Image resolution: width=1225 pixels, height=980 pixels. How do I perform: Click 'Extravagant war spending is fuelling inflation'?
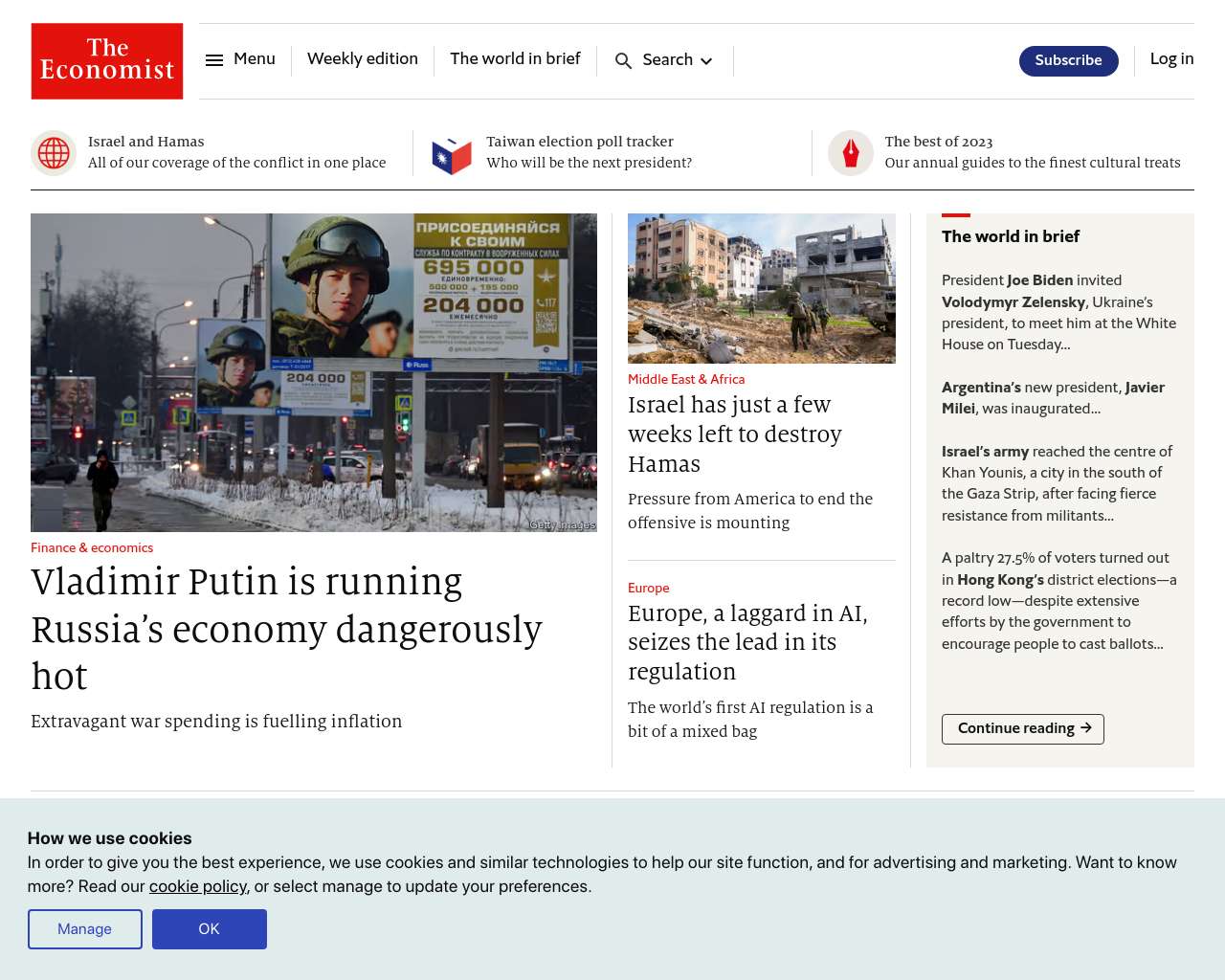coord(216,721)
